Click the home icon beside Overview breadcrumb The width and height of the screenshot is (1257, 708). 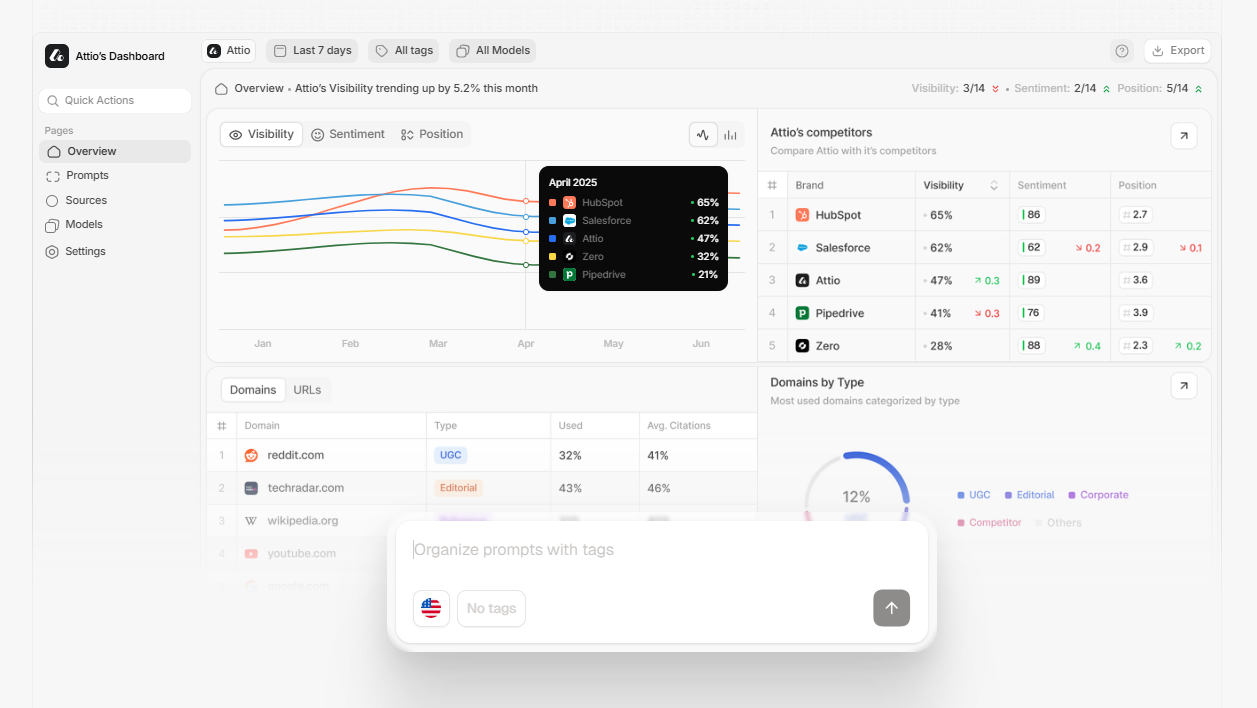pyautogui.click(x=221, y=89)
